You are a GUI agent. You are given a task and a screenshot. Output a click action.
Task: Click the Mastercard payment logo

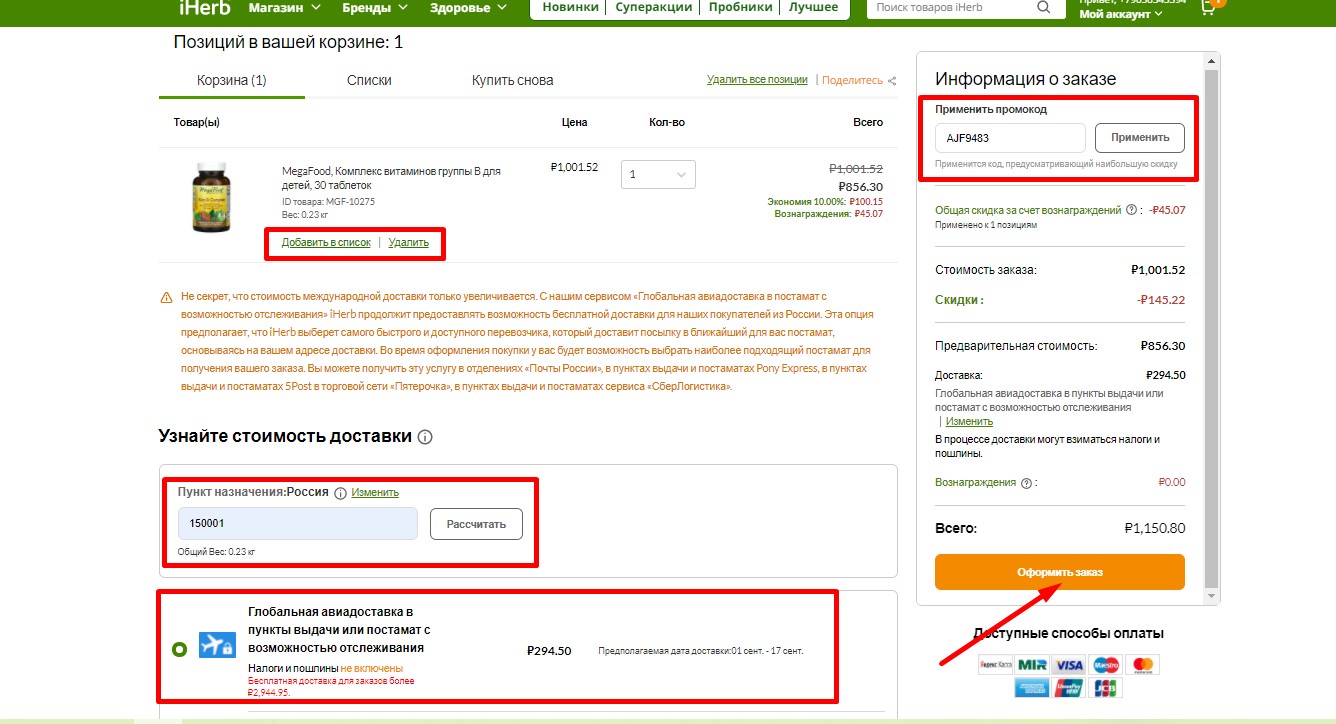tap(1142, 665)
